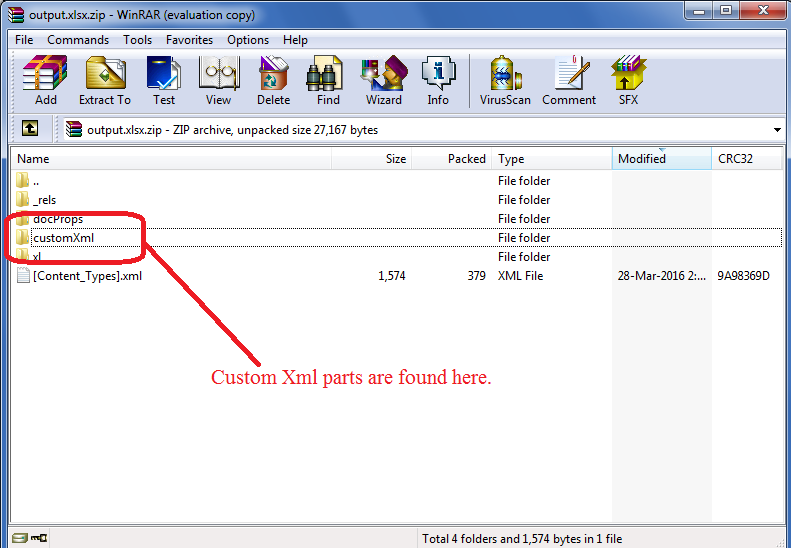Click the archive icon in address bar
This screenshot has height=548, width=791.
pos(74,129)
